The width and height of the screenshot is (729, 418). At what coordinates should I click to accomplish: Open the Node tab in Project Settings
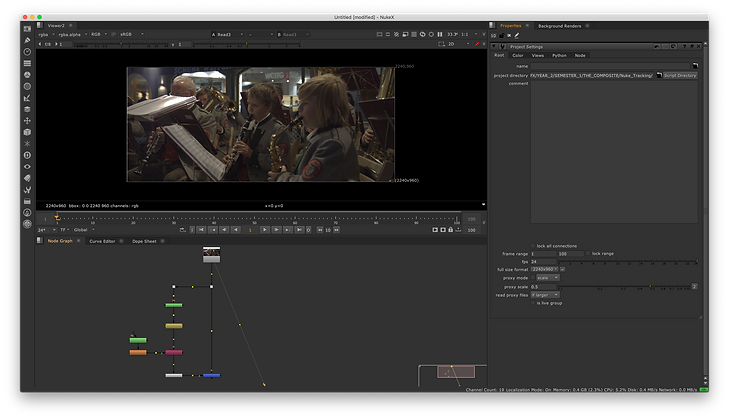point(580,55)
